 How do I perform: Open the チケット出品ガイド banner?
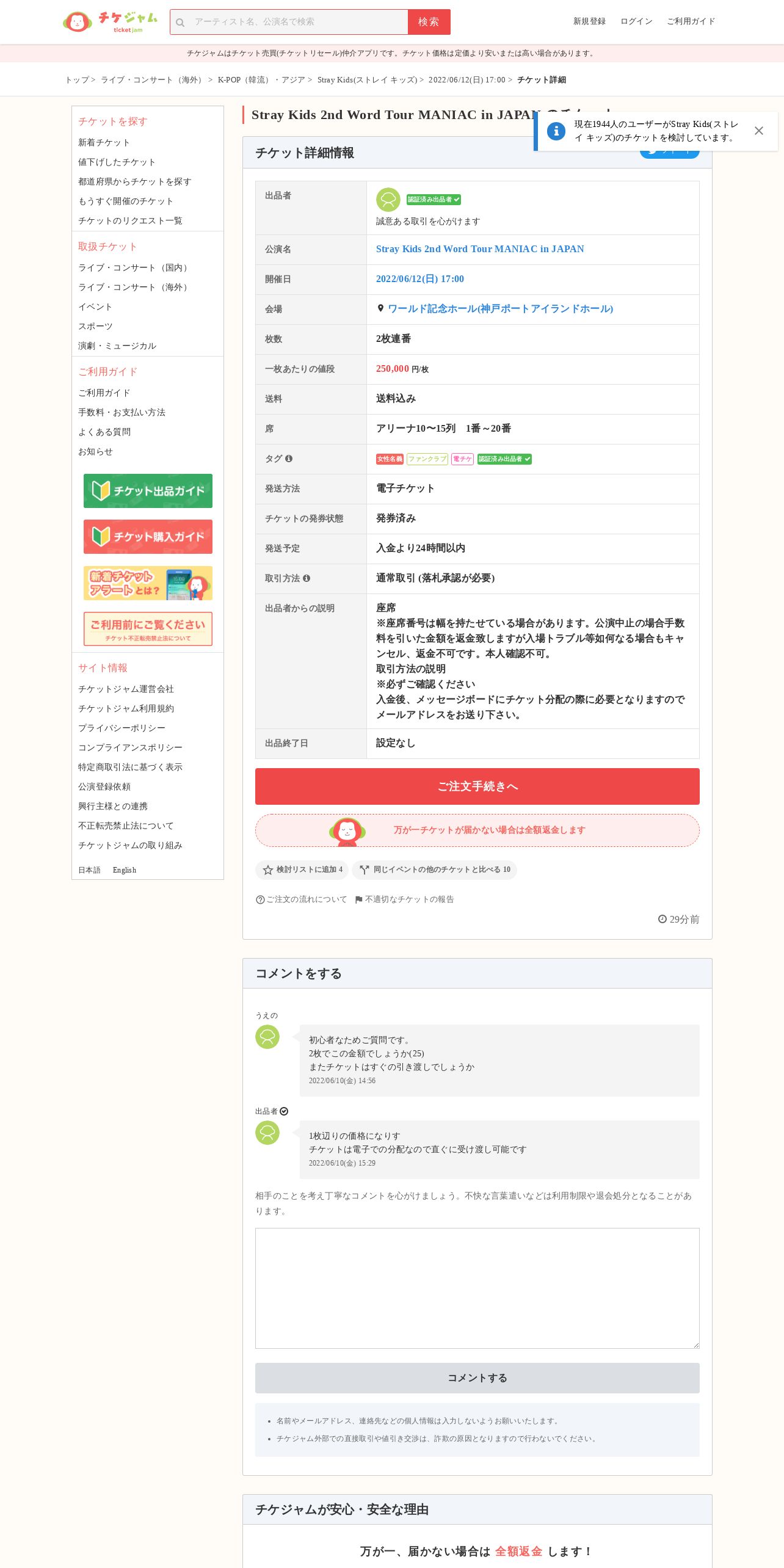tap(148, 491)
